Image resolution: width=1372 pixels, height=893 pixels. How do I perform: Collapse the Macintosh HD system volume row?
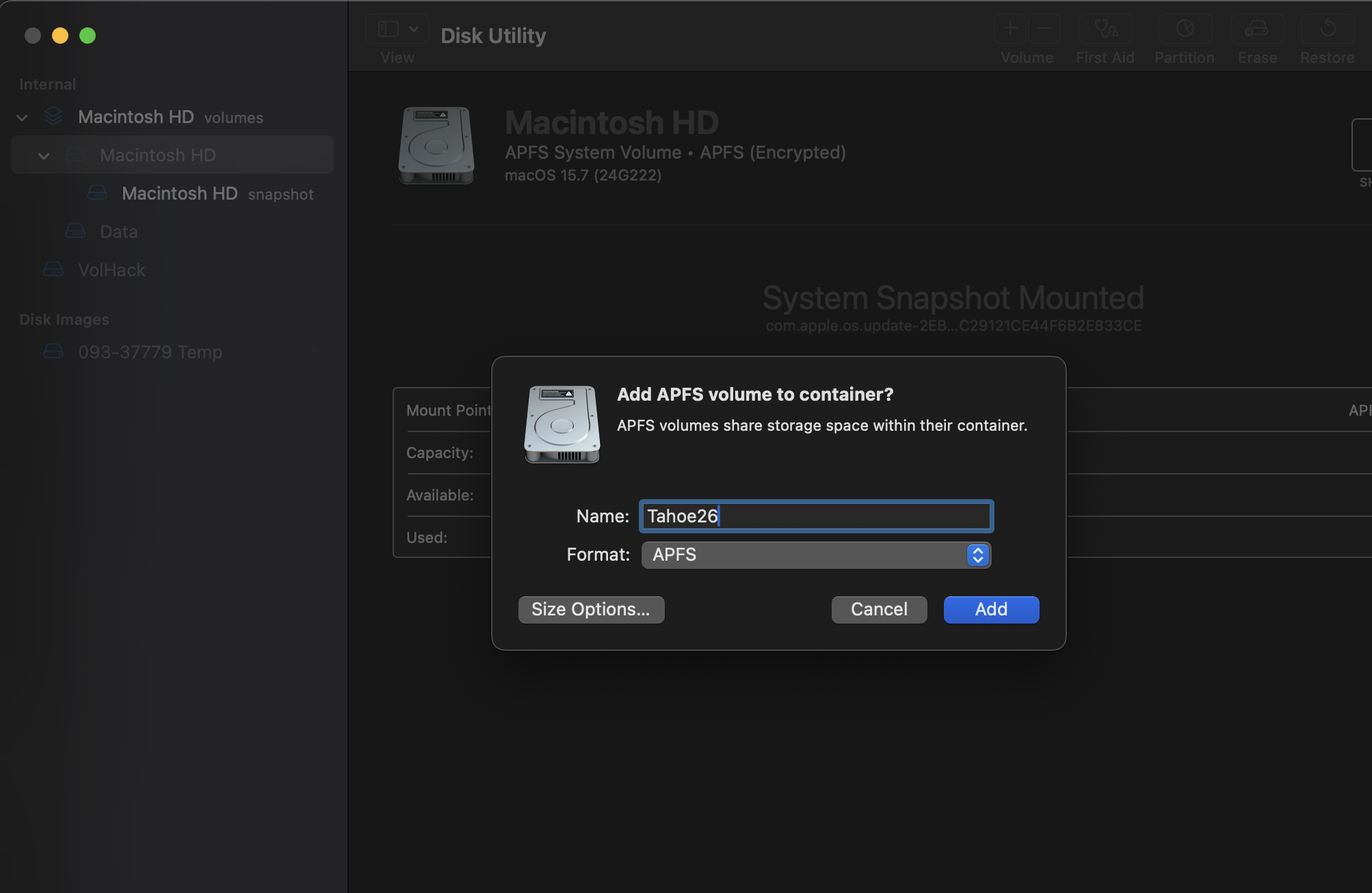44,156
